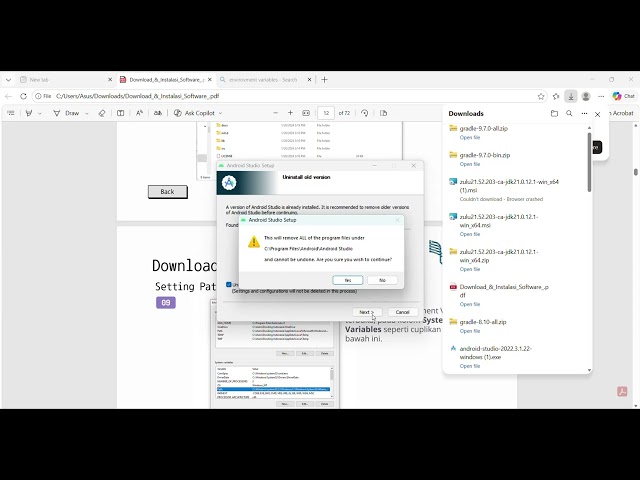Viewport: 640px width, 480px height.
Task: Open the browser profile icon
Action: coord(586,96)
